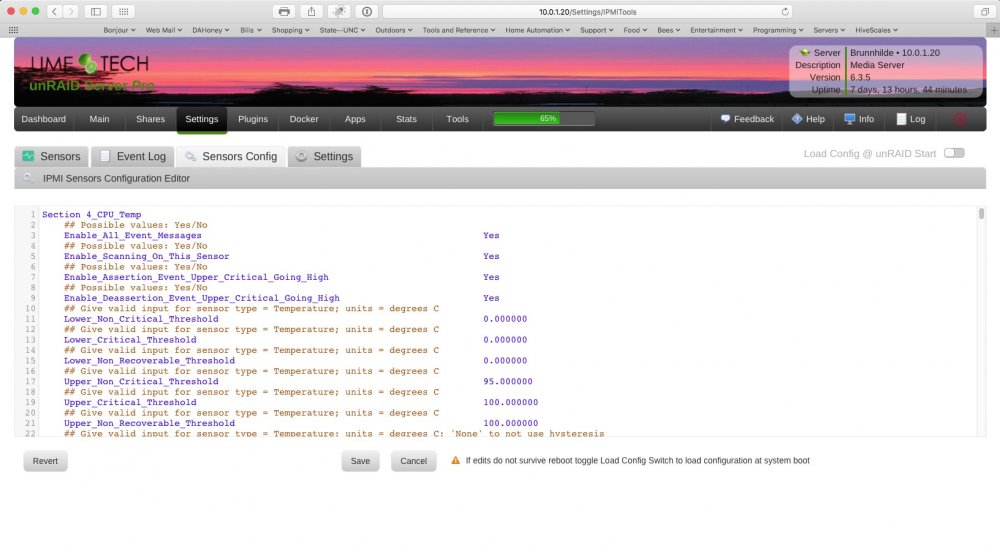Click Enable_All_Event_Messages Yes value
1000x553 pixels.
pyautogui.click(x=491, y=235)
